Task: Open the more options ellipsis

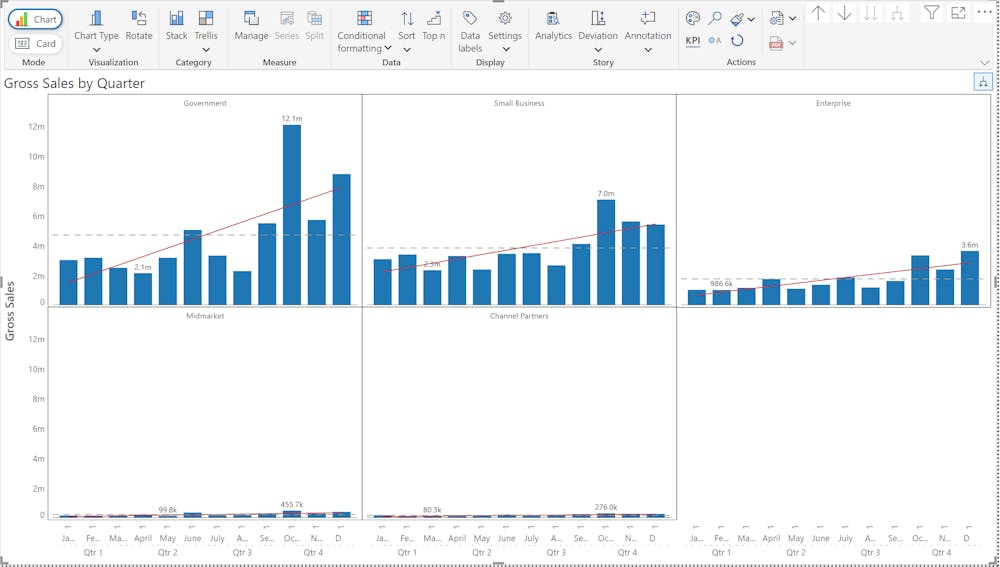Action: click(984, 12)
